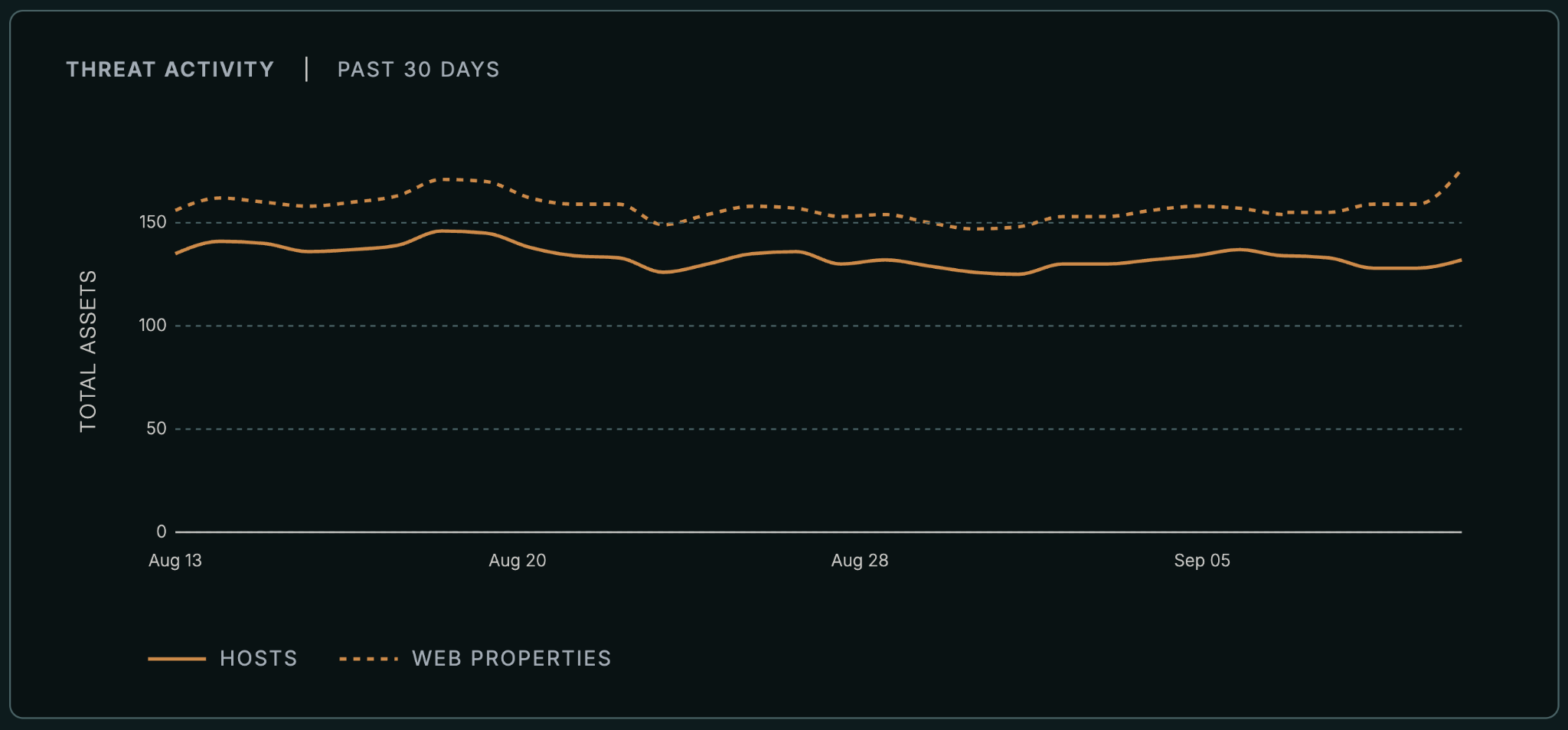Click the dashed WEB PROPERTIES legend swatch
The width and height of the screenshot is (1568, 730).
tap(368, 659)
